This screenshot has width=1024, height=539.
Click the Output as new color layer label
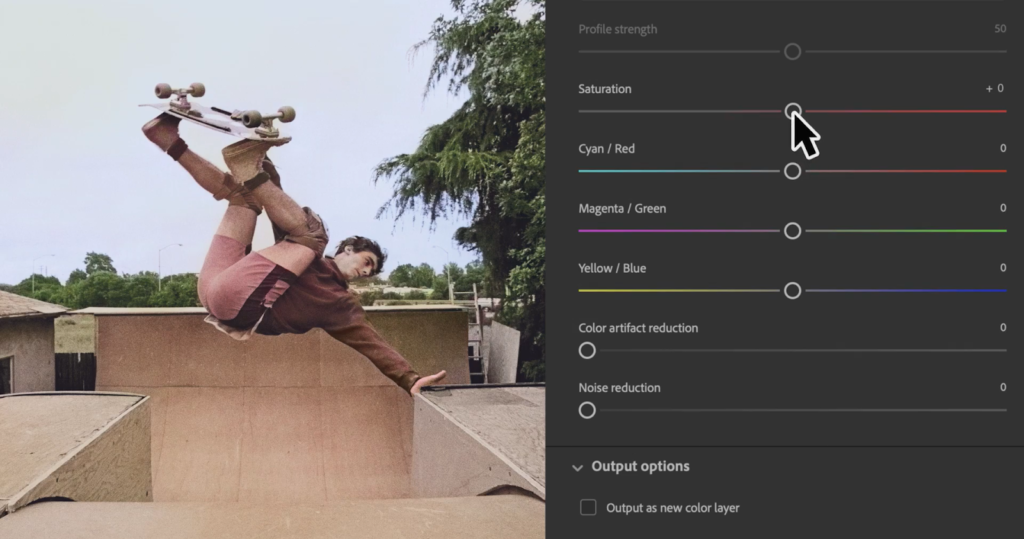pyautogui.click(x=673, y=508)
